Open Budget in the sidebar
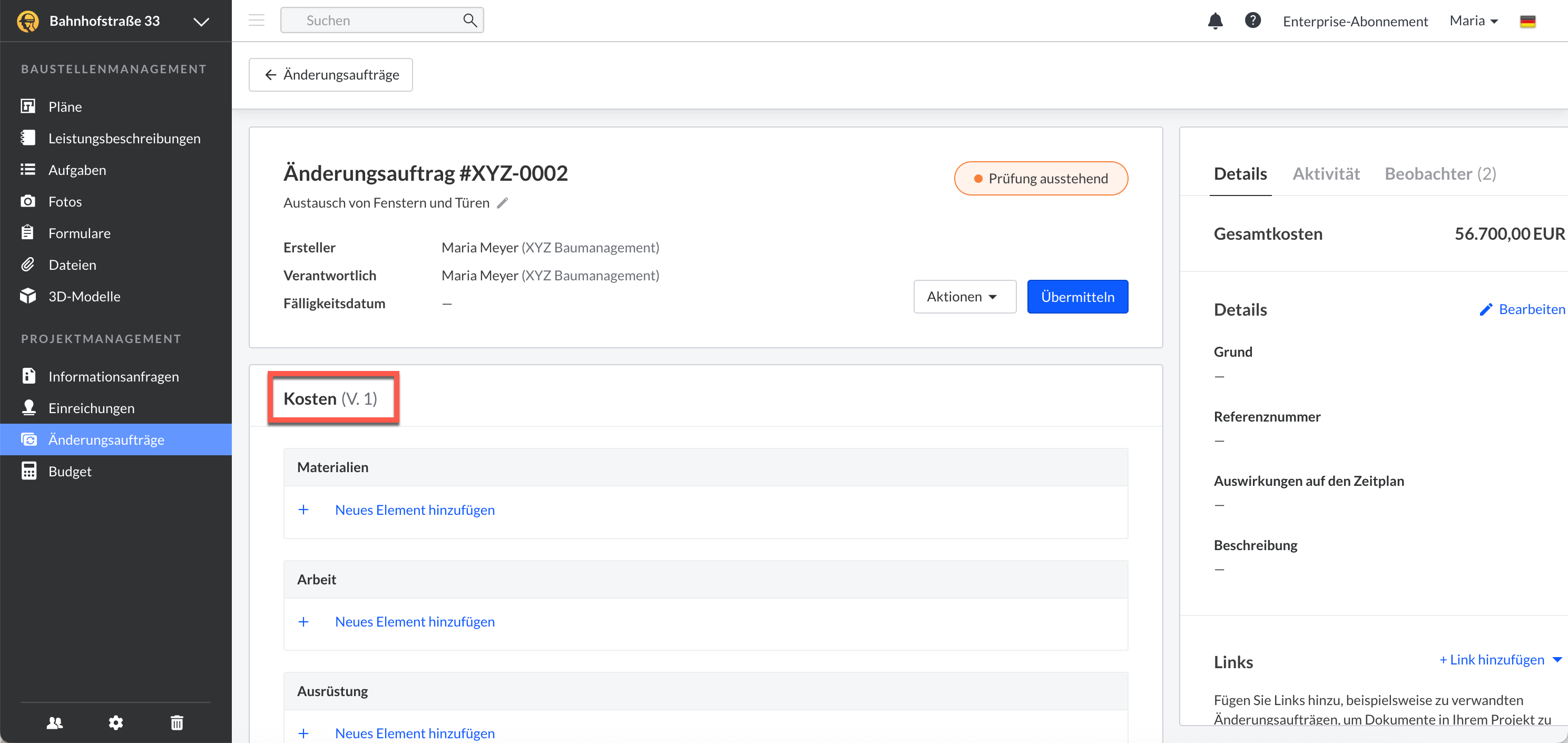This screenshot has width=1568, height=743. (70, 472)
